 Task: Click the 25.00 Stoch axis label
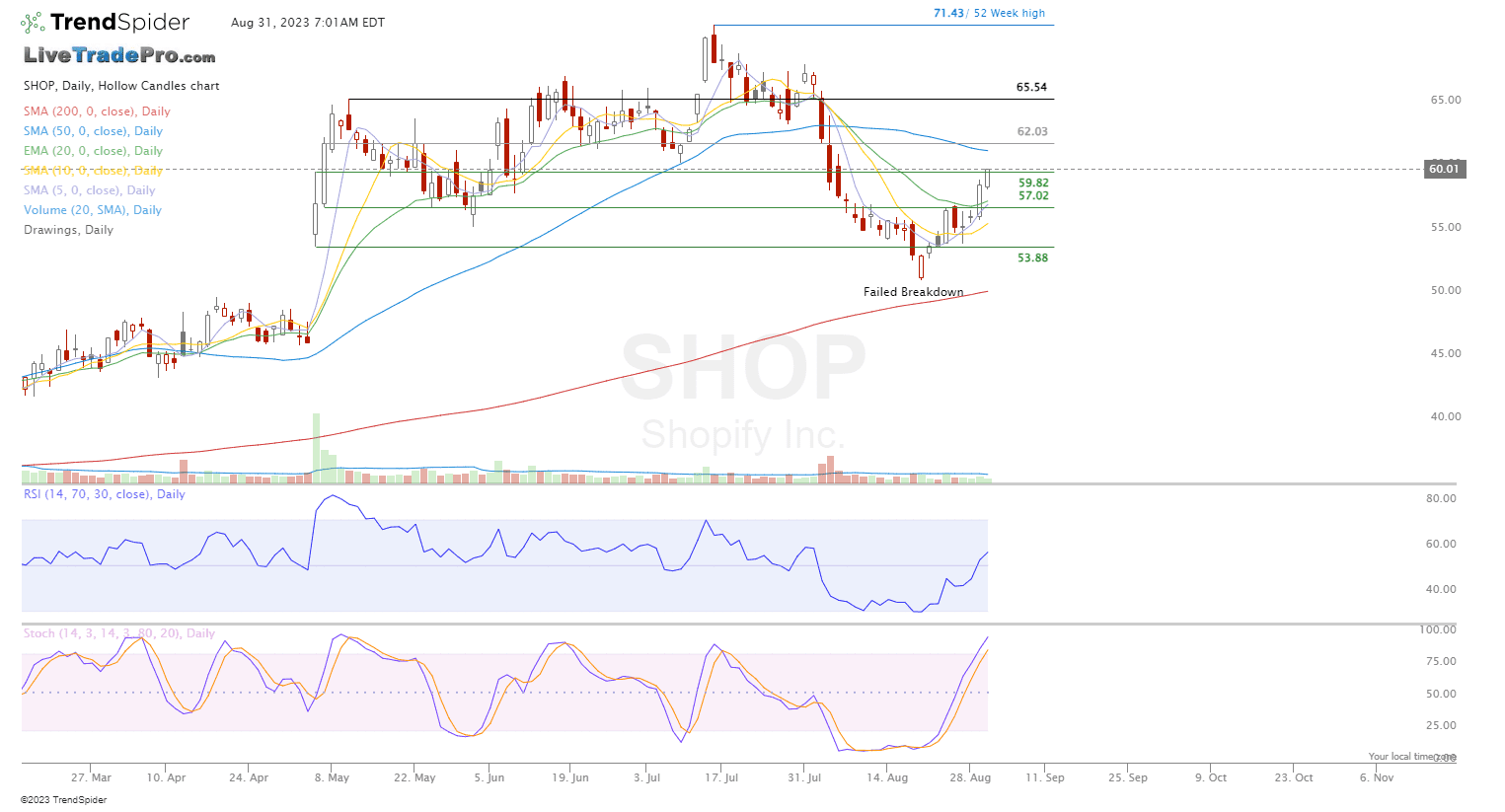click(1441, 725)
